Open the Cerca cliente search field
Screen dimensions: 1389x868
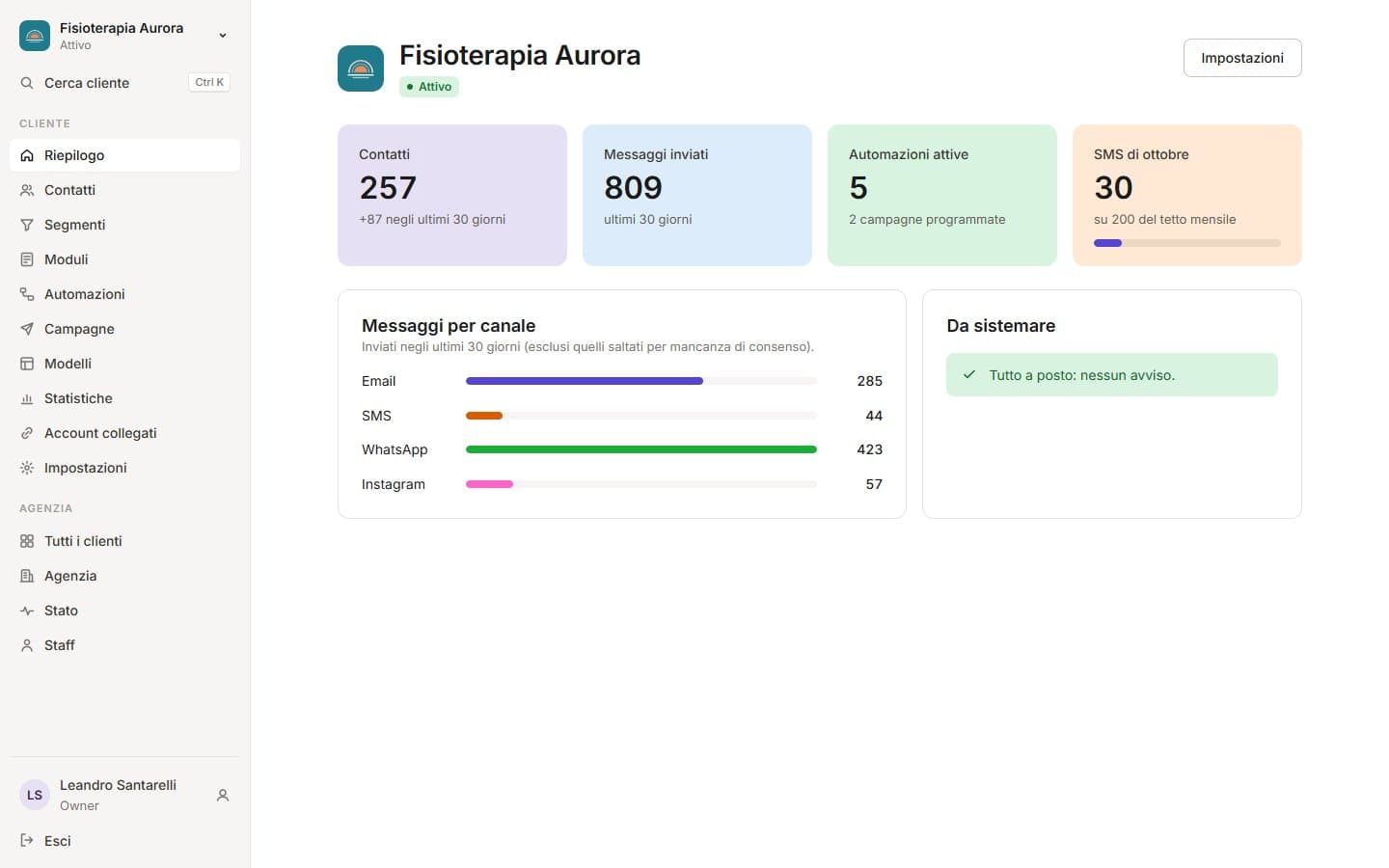tap(124, 83)
